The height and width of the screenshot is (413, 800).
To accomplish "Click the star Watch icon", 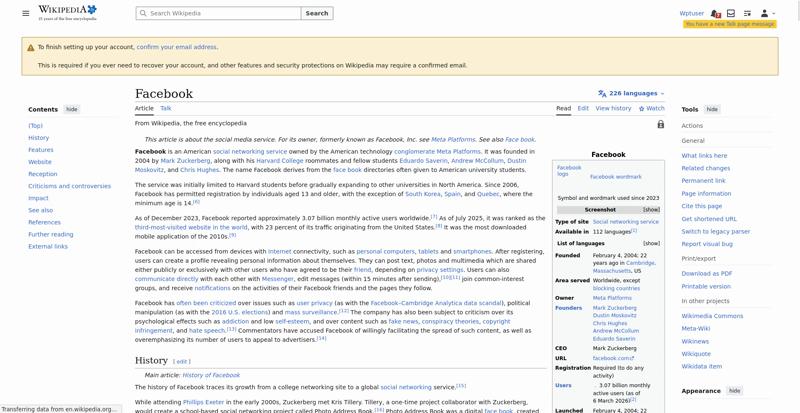I will point(641,109).
